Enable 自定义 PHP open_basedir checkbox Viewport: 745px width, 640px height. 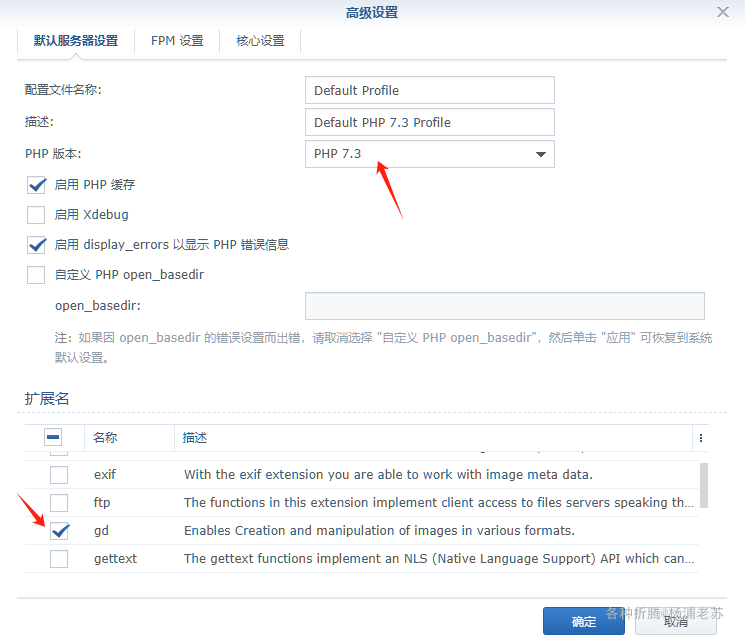click(x=36, y=275)
